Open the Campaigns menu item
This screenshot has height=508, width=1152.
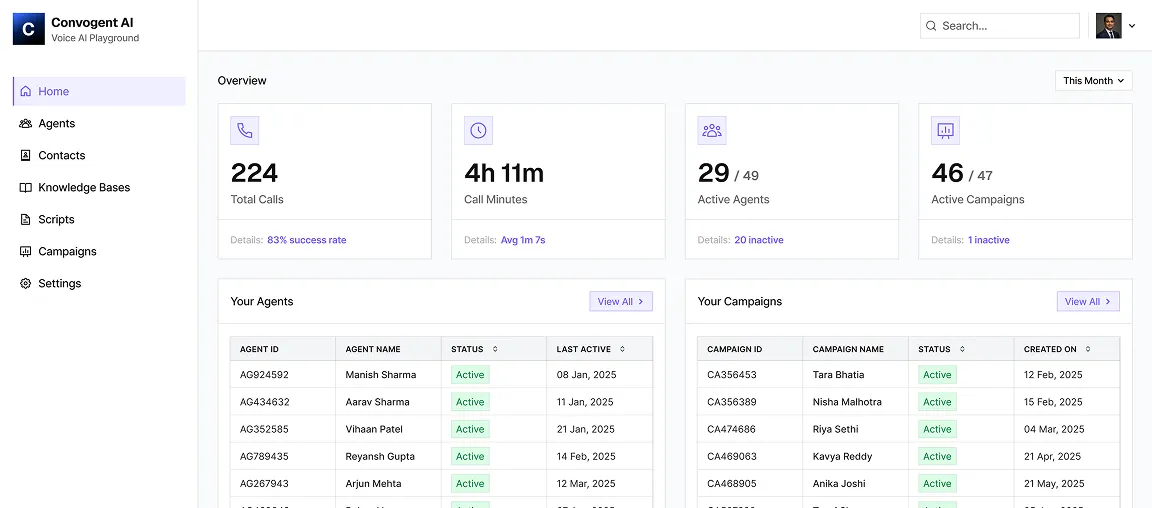tap(99, 251)
